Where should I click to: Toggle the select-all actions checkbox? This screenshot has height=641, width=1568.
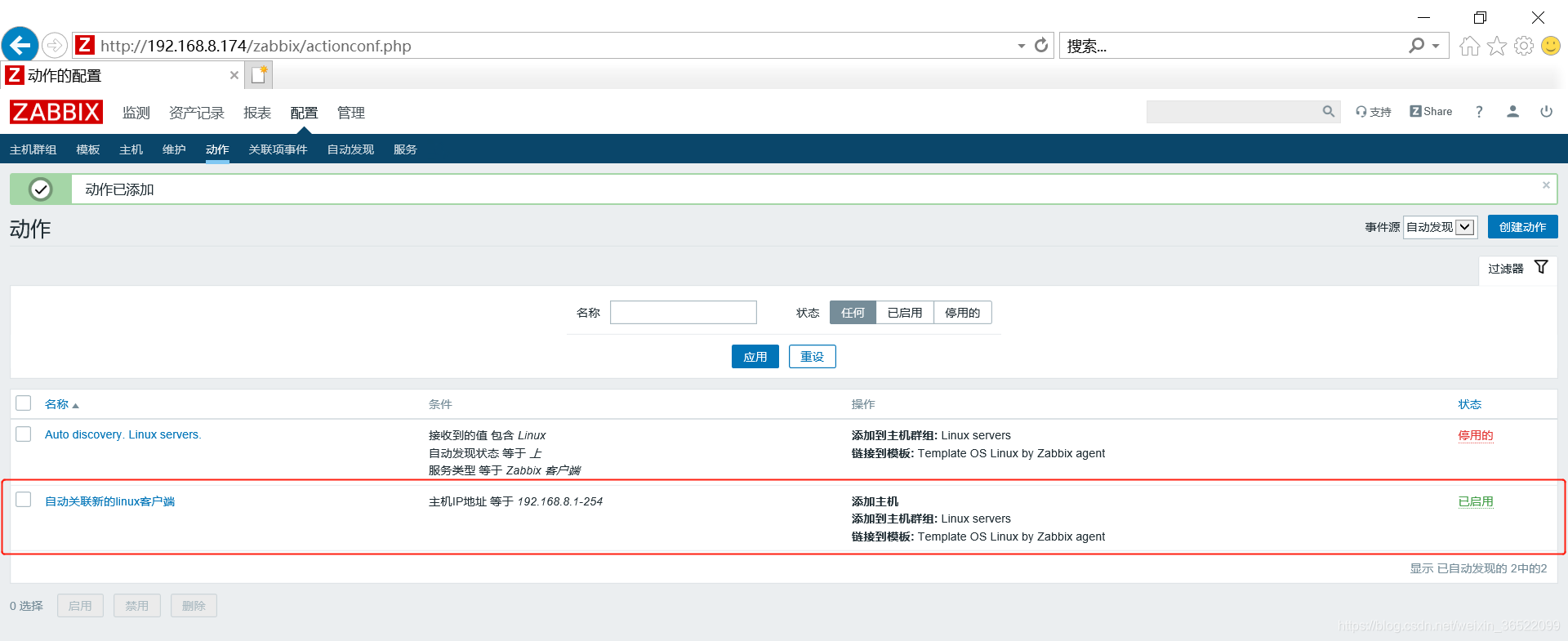coord(24,403)
